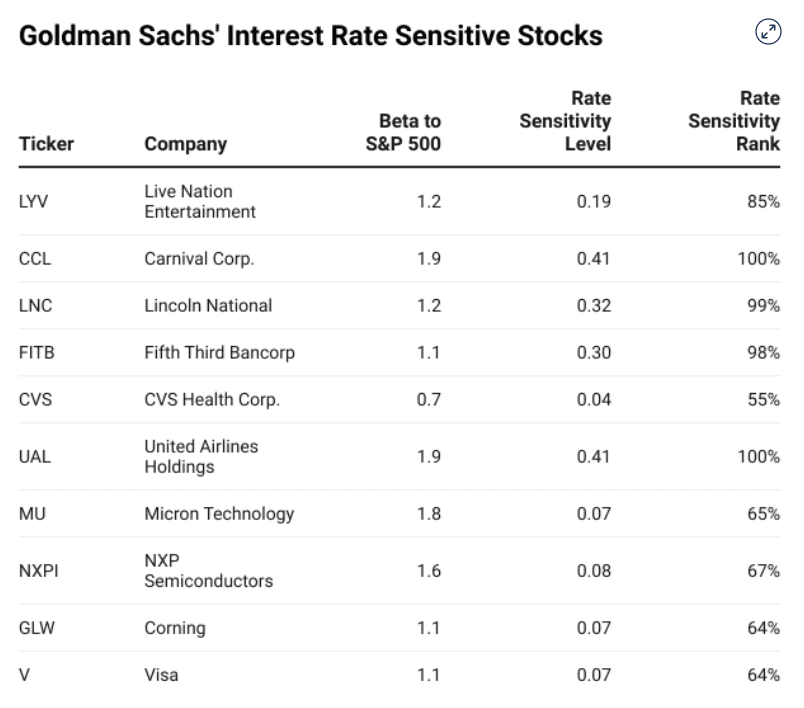Click the Visa company name
Image resolution: width=804 pixels, height=708 pixels.
point(162,675)
